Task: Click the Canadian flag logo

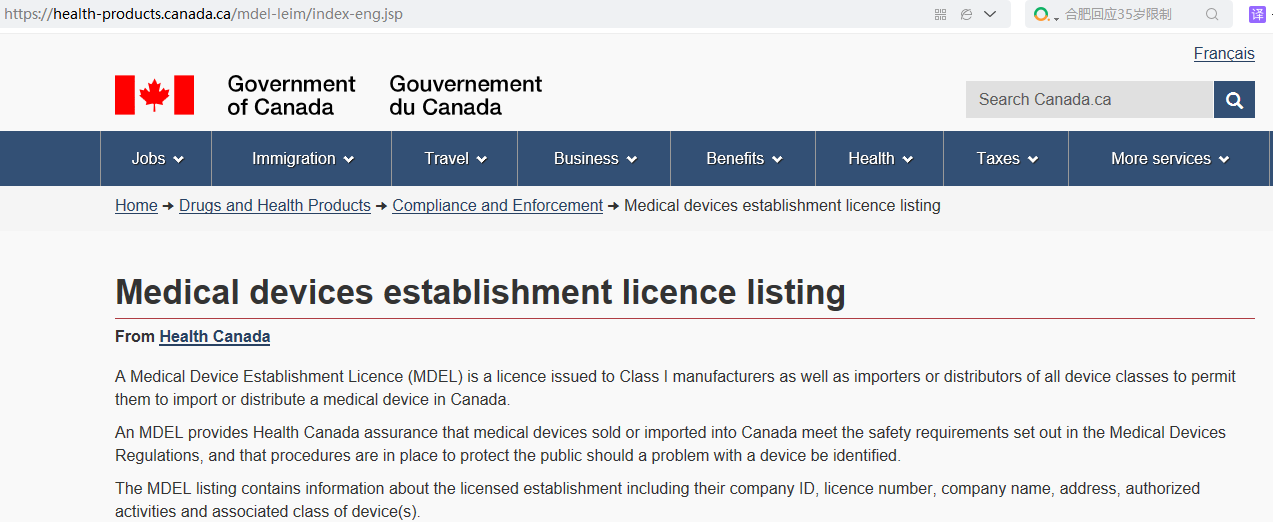Action: click(154, 95)
